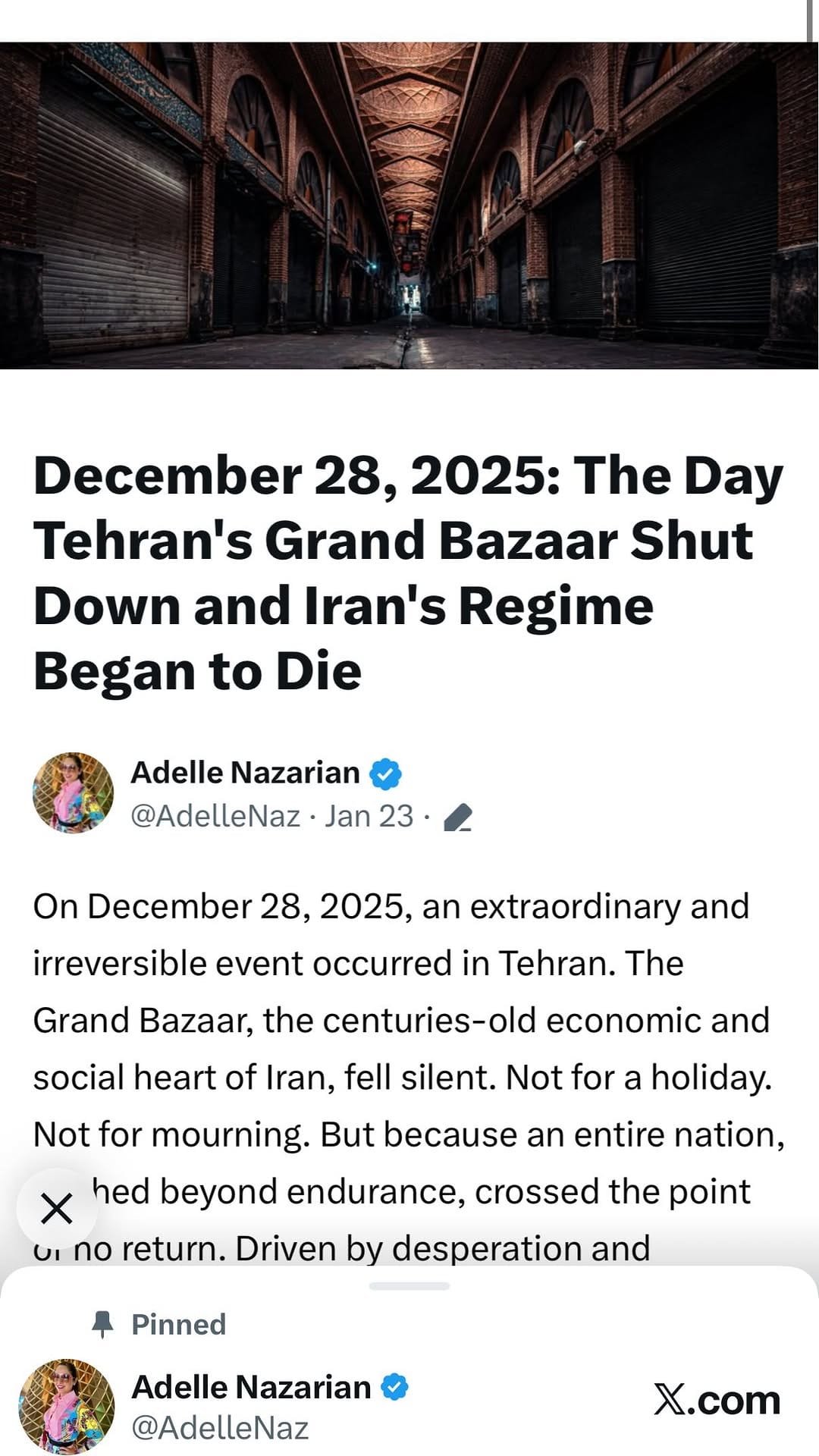Screen dimensions: 819x1456
Task: Click the Jan 23 post date
Action: [369, 816]
